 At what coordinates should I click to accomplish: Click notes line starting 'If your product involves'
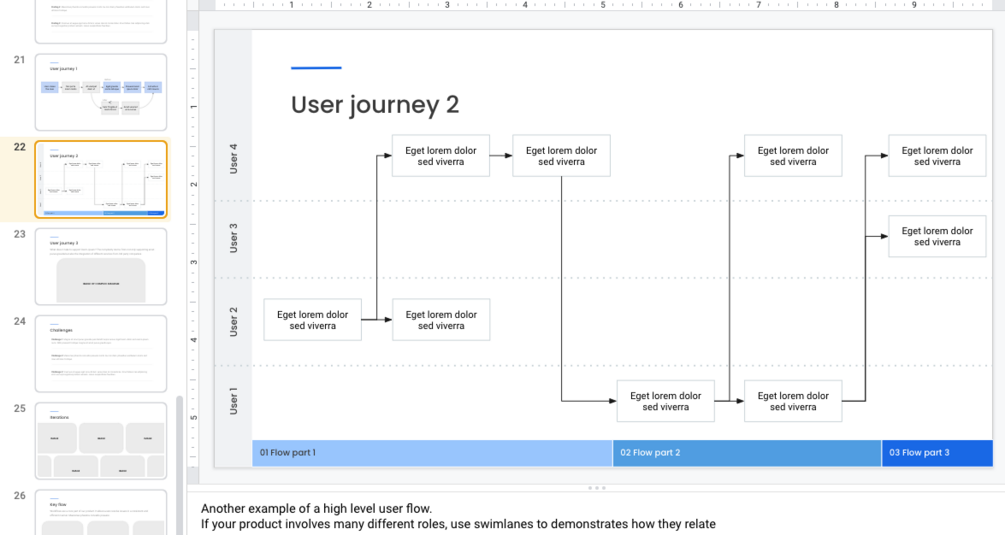(458, 524)
